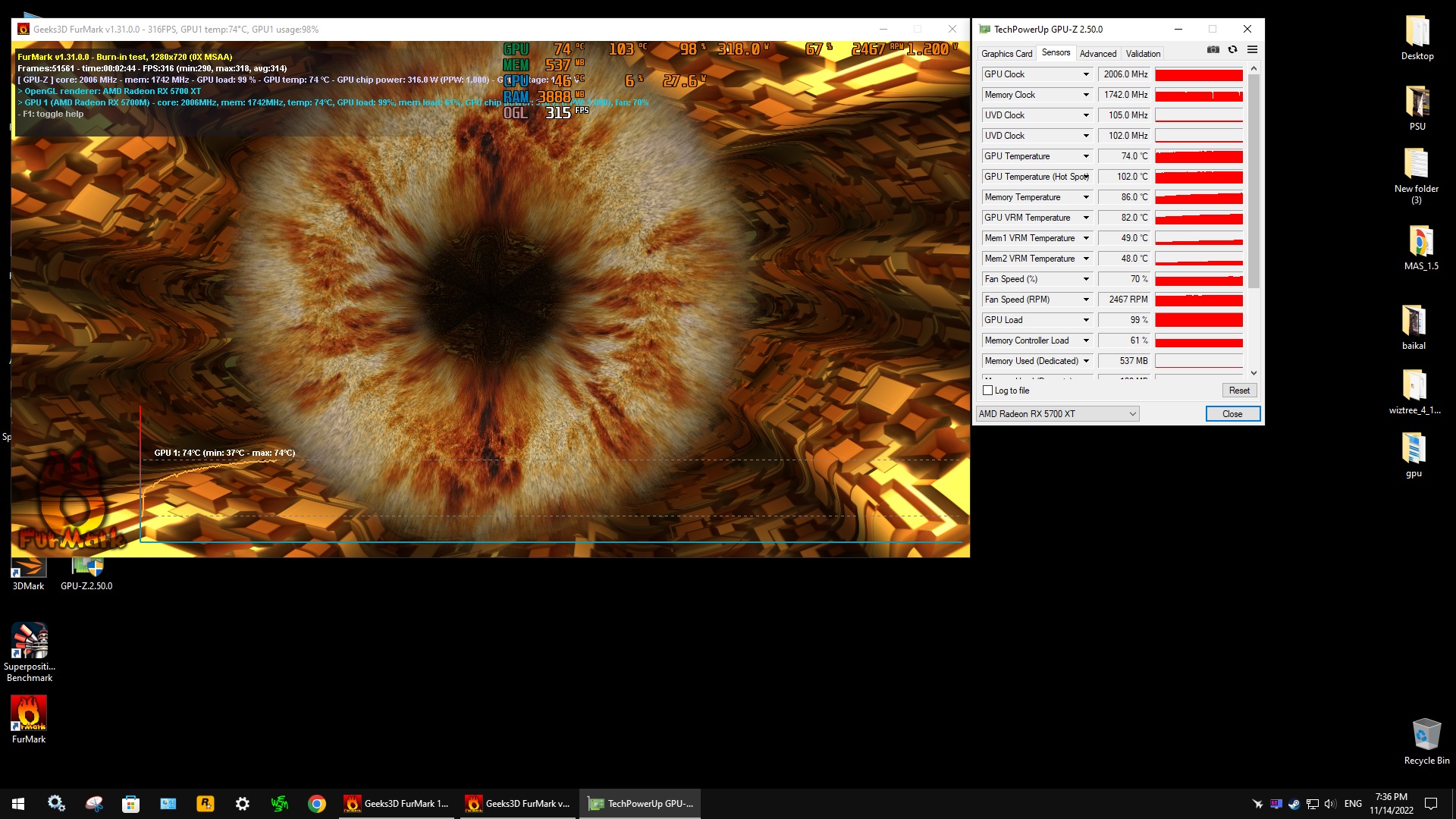Image resolution: width=1456 pixels, height=819 pixels.
Task: Click the GPU-Z screenshot camera icon
Action: click(x=1213, y=49)
